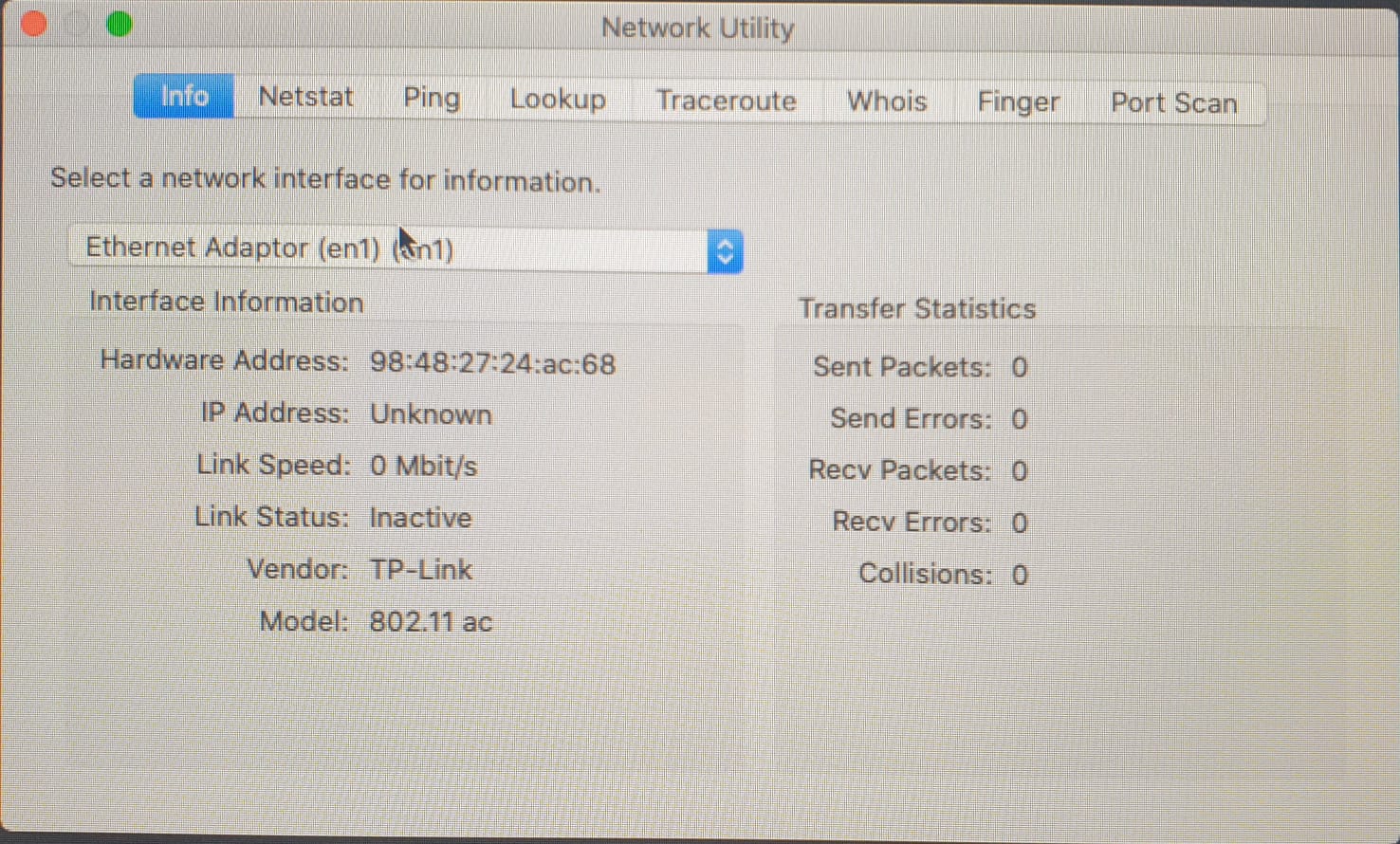Select the Finger tab

(1019, 102)
